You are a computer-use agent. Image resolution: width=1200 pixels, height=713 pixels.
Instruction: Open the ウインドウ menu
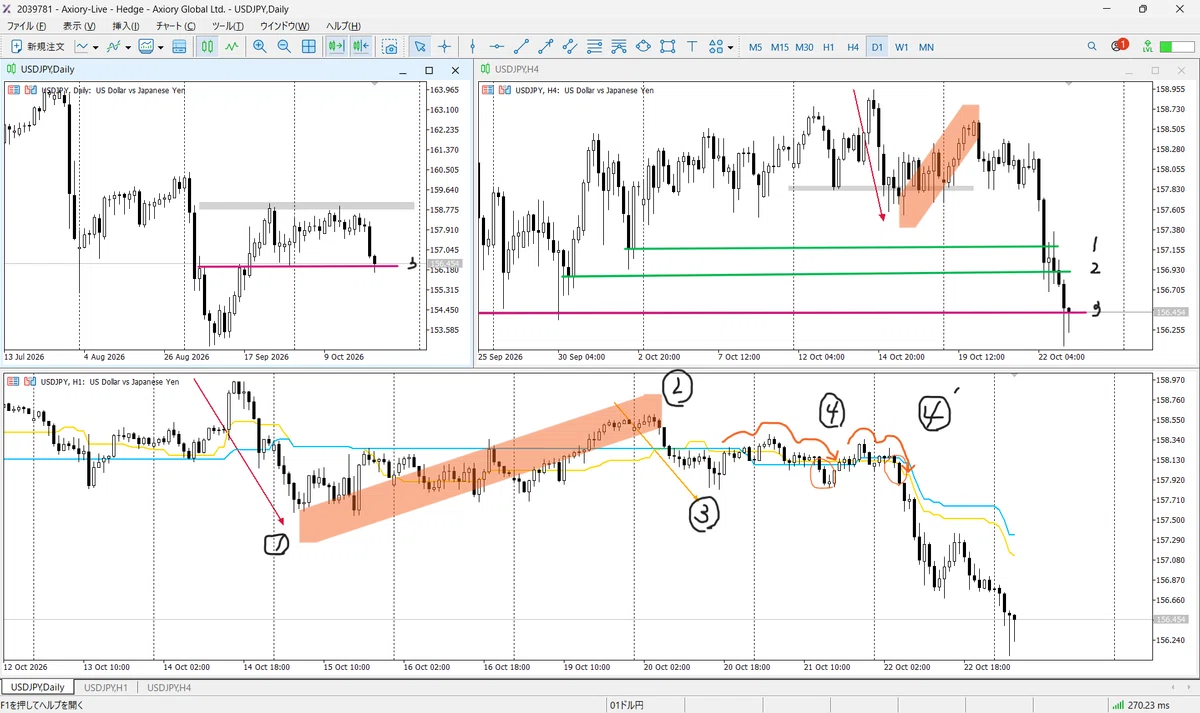point(286,25)
